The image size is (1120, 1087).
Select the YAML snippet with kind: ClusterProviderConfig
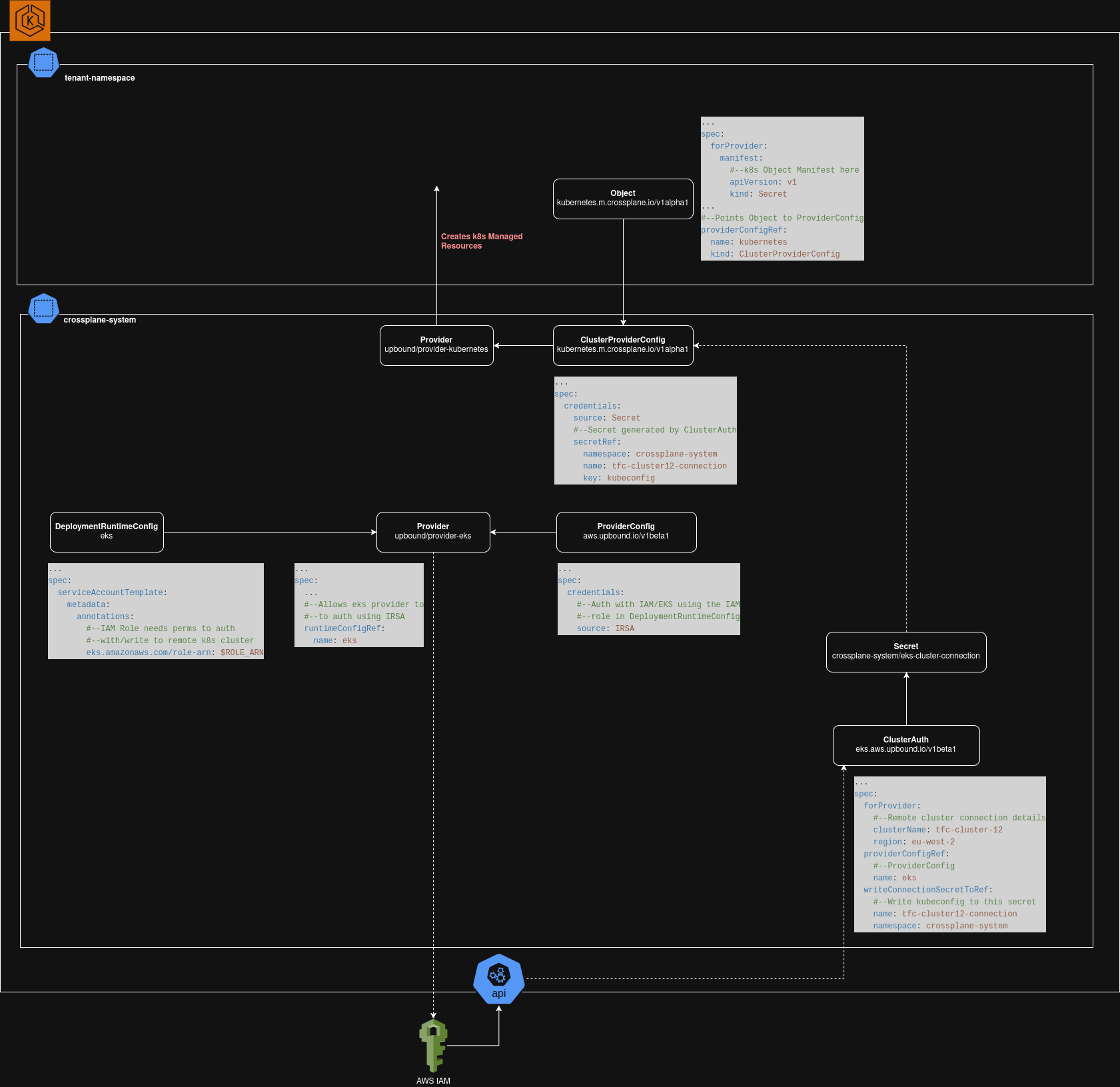(782, 189)
